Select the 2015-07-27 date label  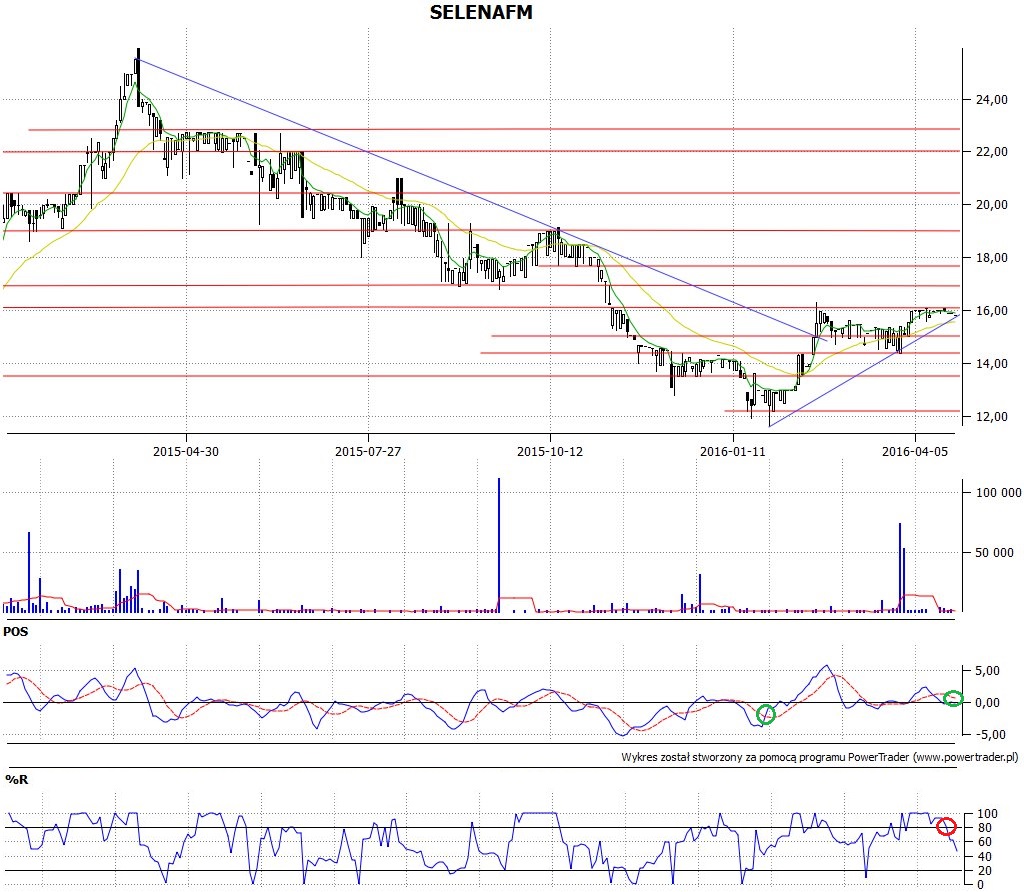pos(368,451)
